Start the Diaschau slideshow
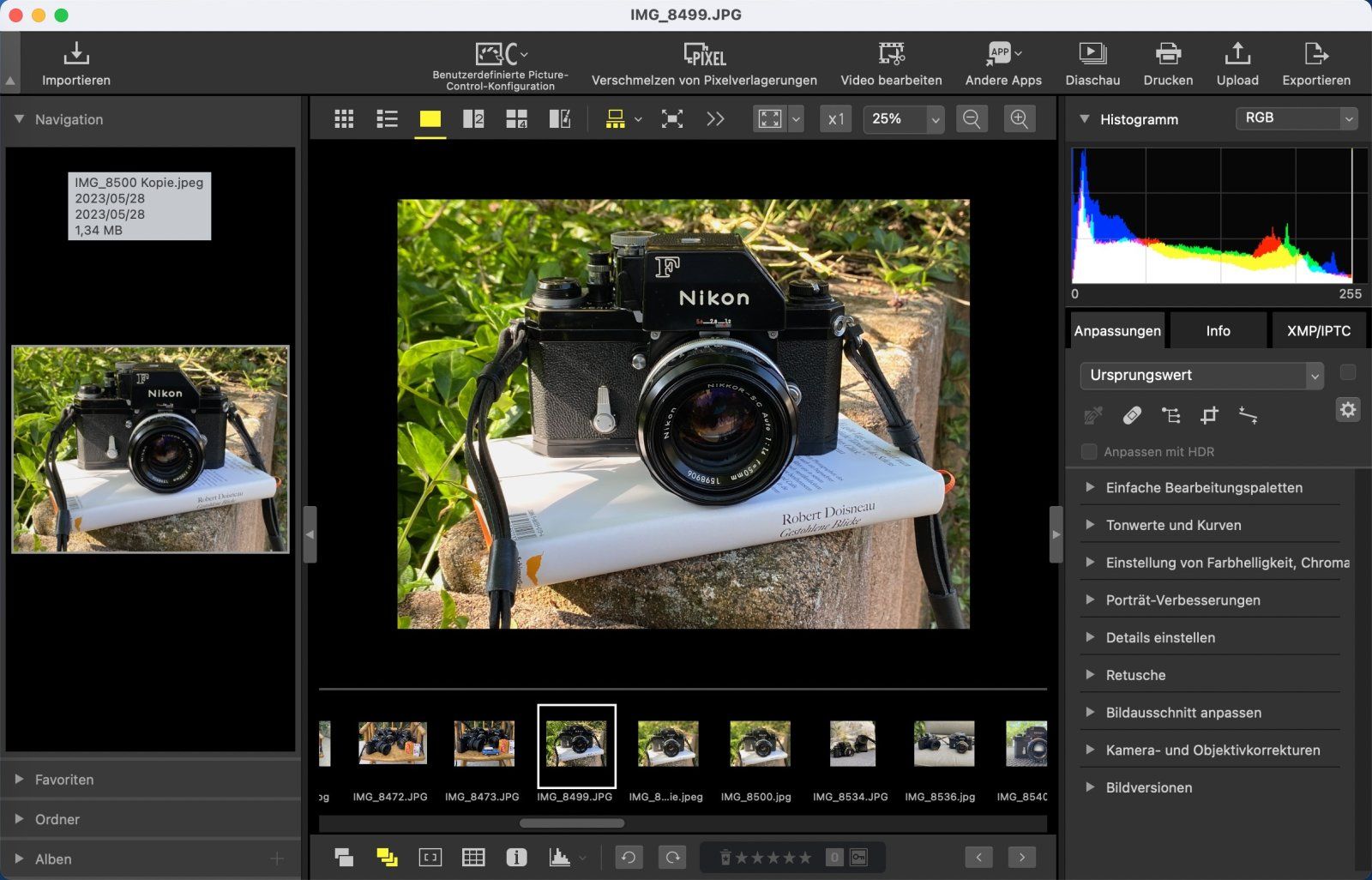1372x880 pixels. pos(1092,55)
